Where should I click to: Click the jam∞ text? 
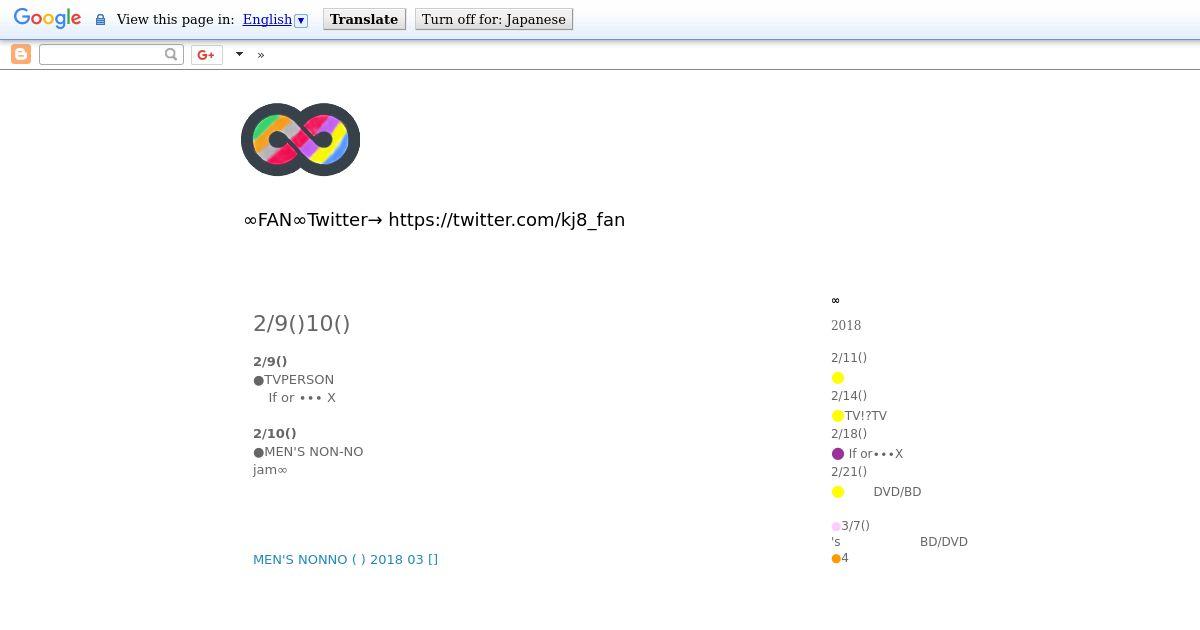coord(270,470)
